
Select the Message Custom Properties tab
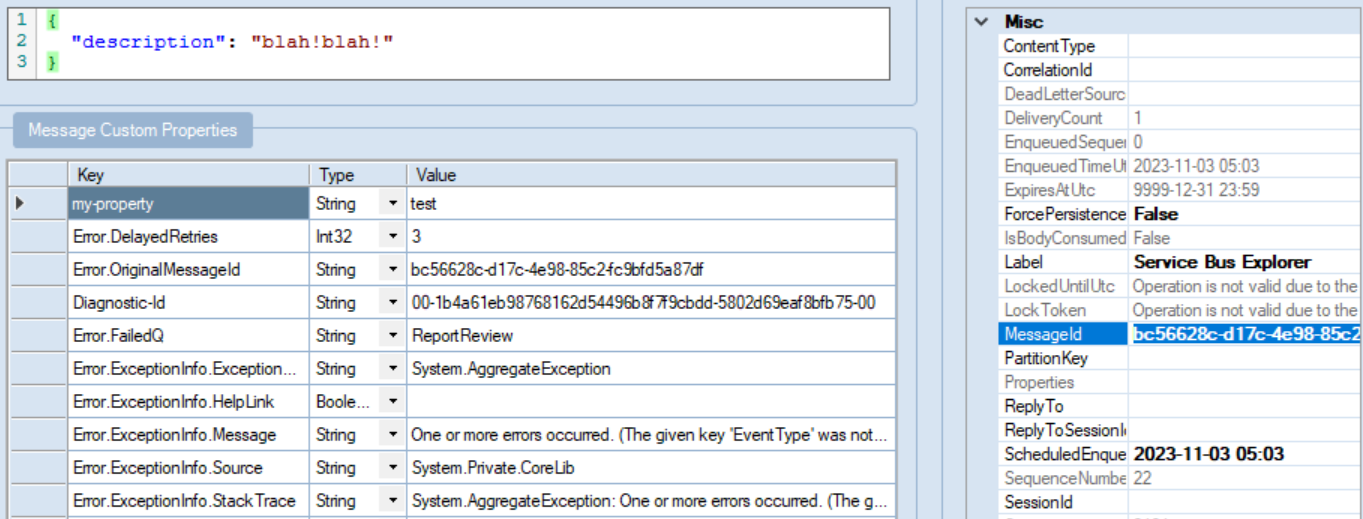(x=132, y=130)
